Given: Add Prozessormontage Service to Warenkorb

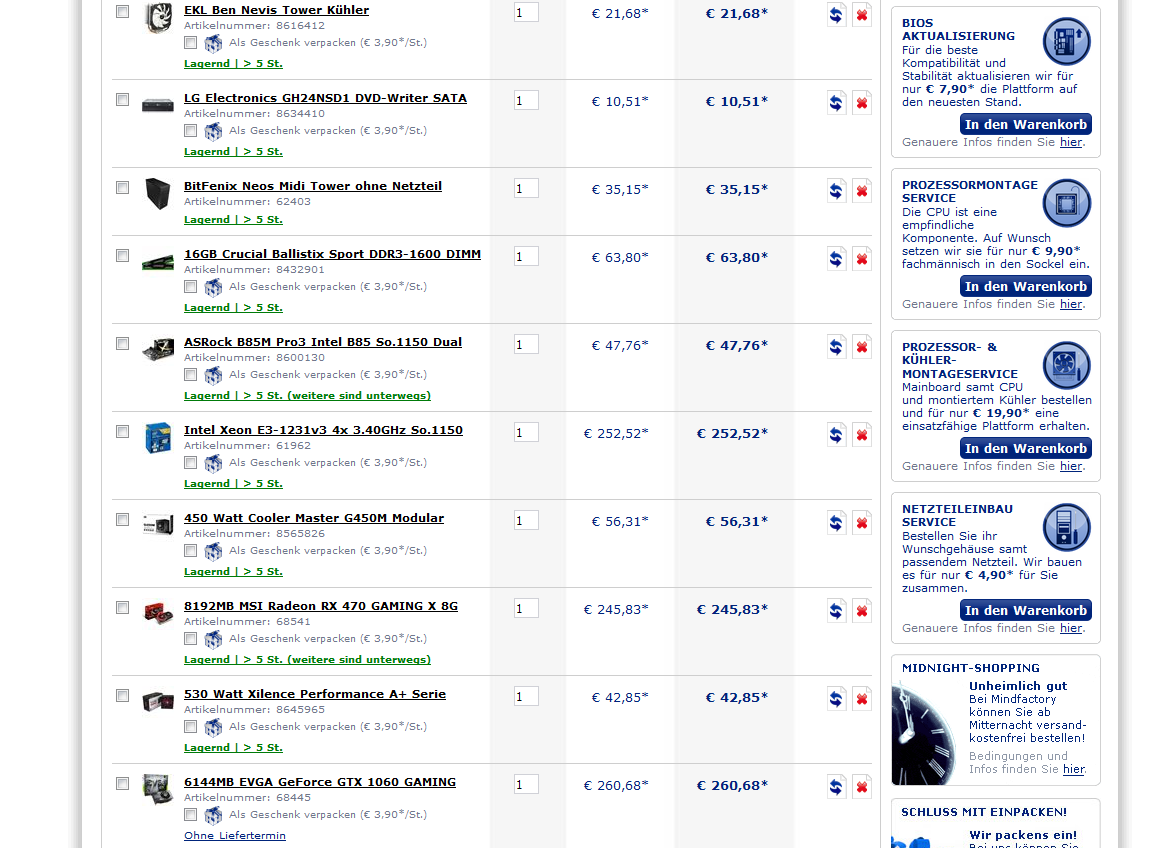Looking at the screenshot, I should click(x=1026, y=286).
